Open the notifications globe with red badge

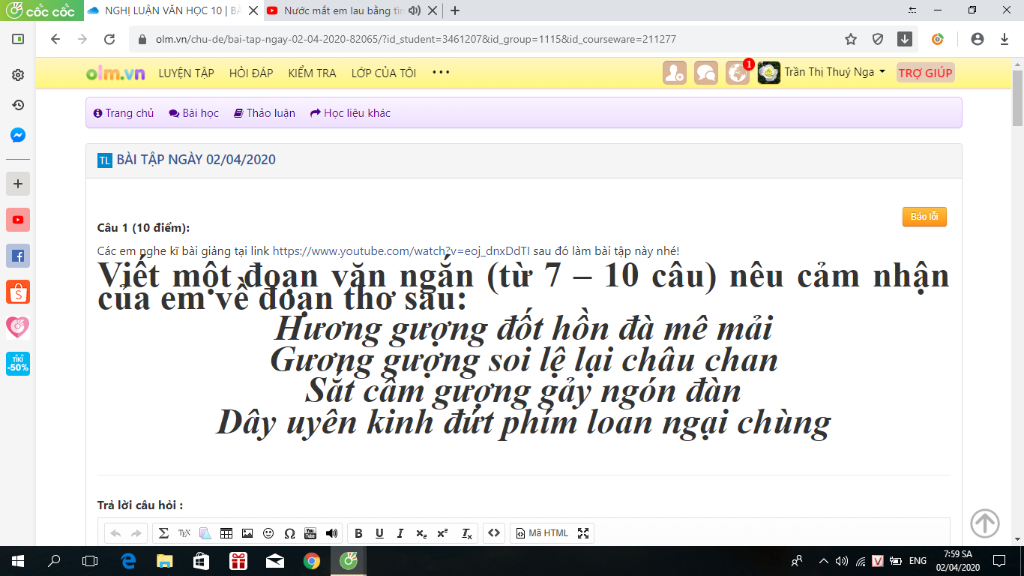pos(738,72)
